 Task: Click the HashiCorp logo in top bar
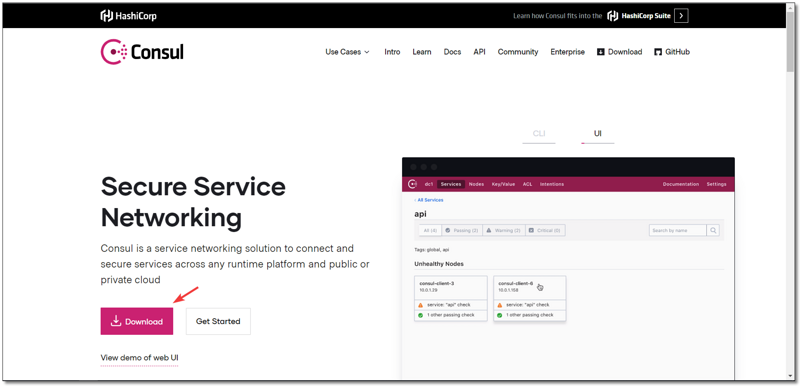point(128,16)
